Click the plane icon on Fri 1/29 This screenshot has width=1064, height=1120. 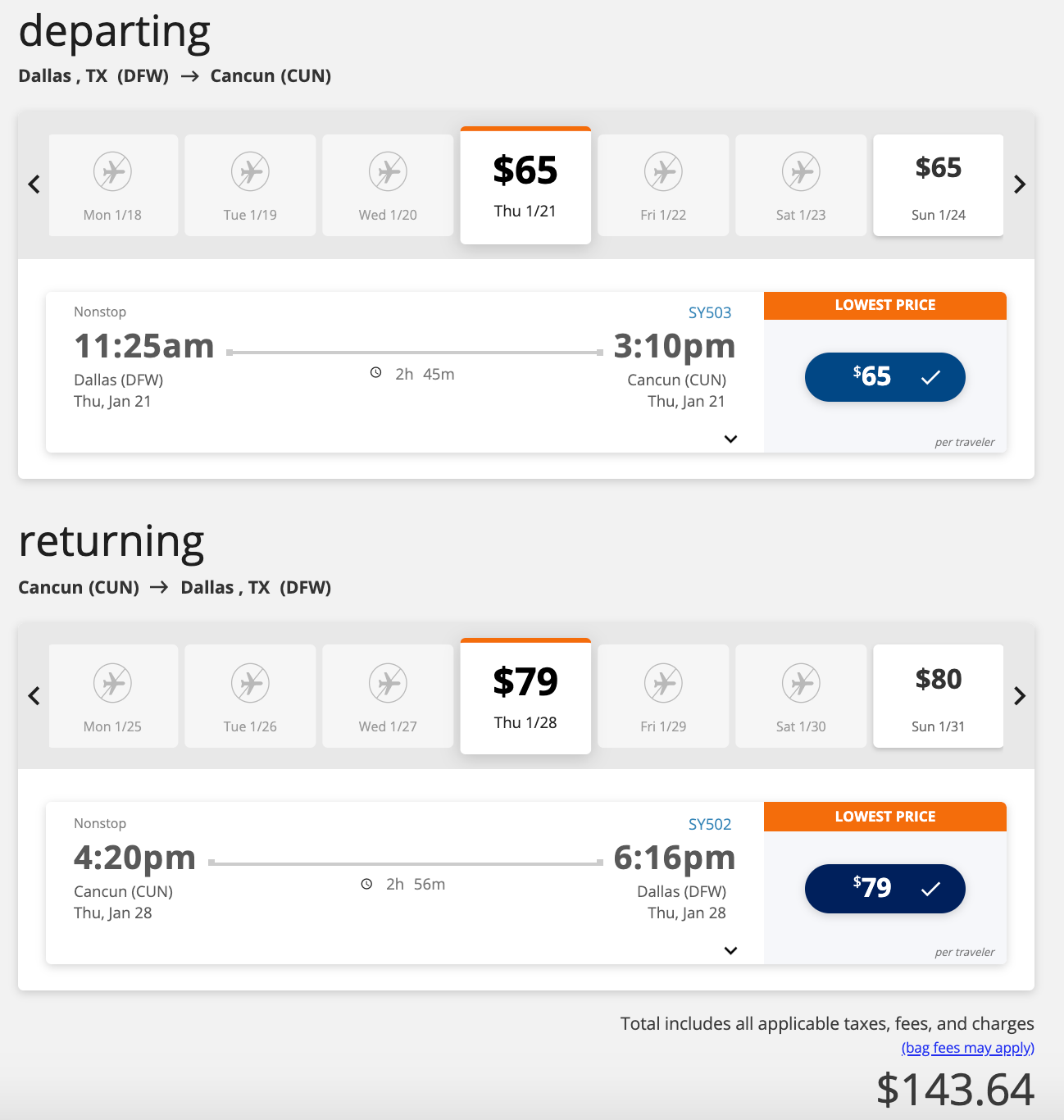coord(663,683)
